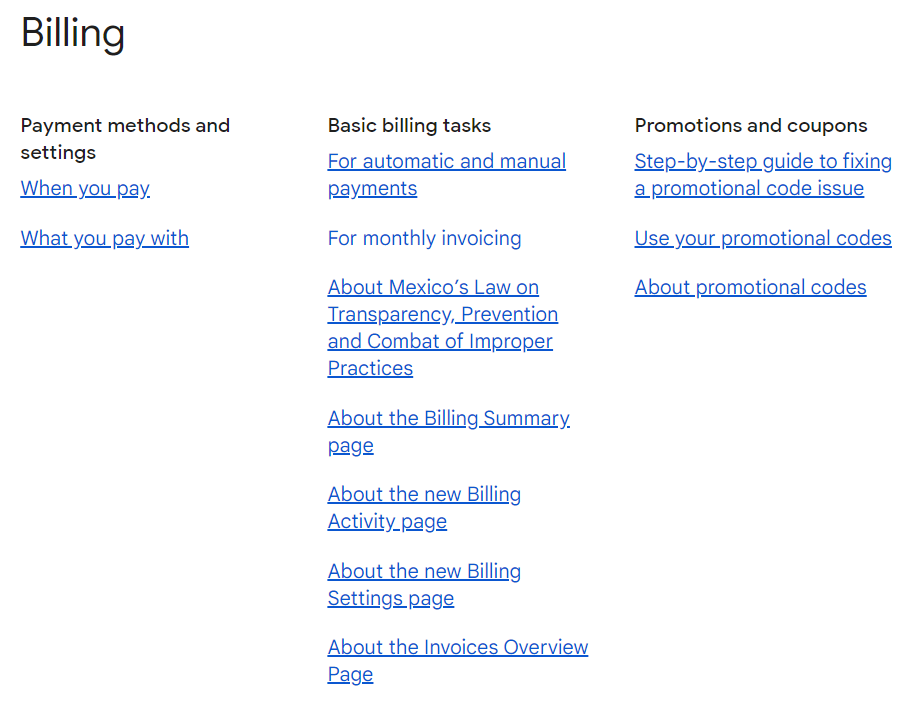Learn about the Invoices Overview Page
This screenshot has height=704, width=907.
point(458,661)
